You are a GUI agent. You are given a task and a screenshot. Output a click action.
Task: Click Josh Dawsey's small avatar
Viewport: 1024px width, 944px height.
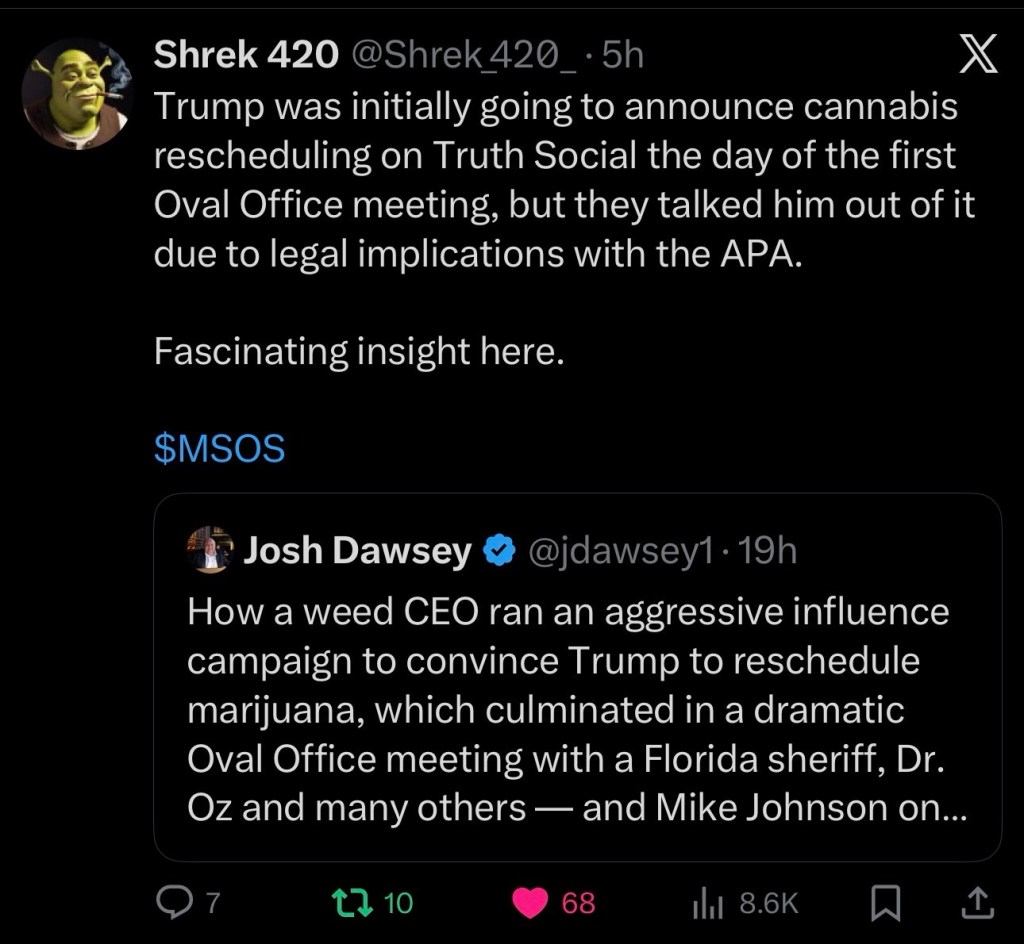(x=210, y=549)
